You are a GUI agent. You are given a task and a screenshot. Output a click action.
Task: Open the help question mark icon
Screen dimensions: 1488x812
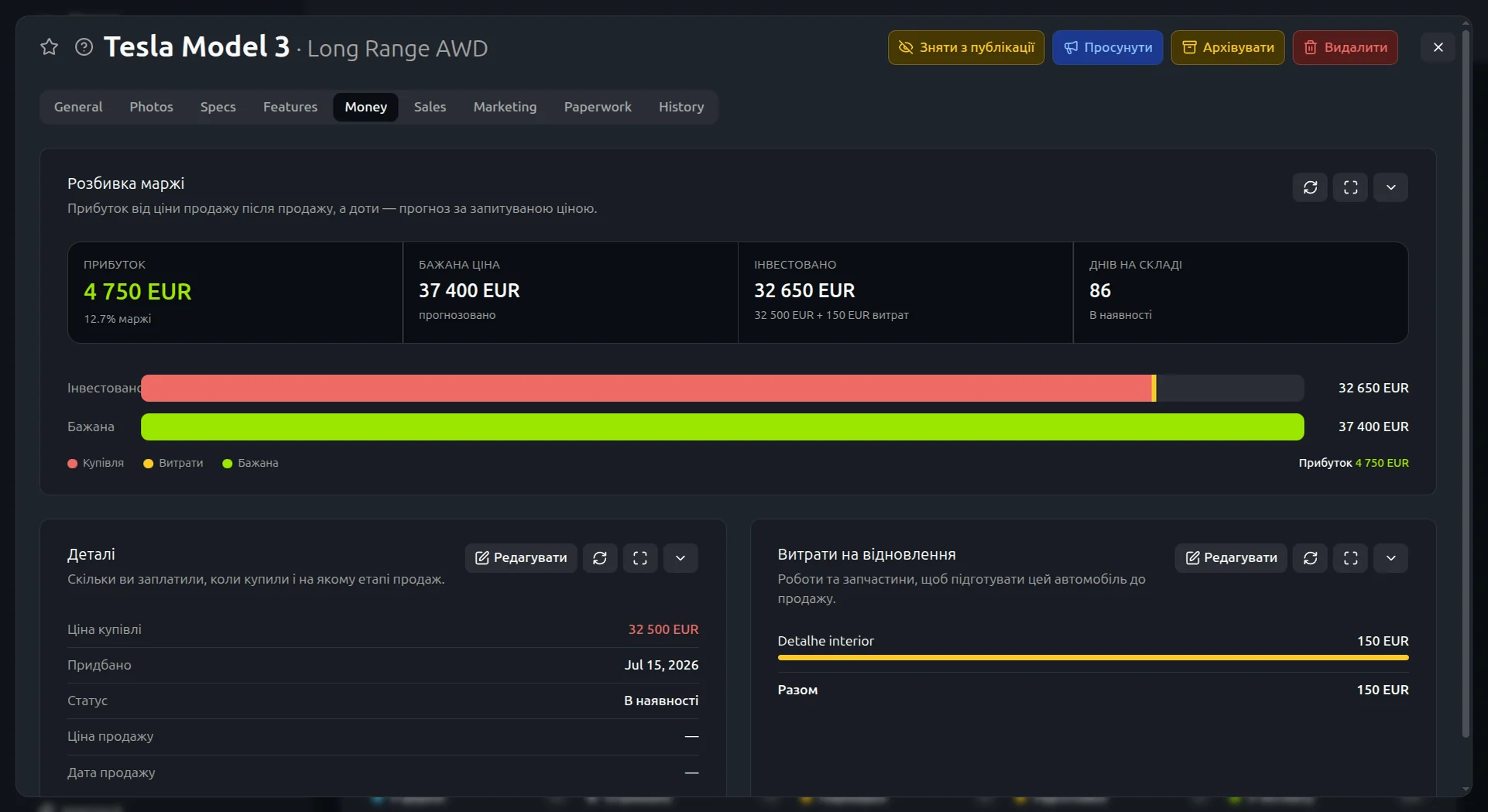[84, 47]
